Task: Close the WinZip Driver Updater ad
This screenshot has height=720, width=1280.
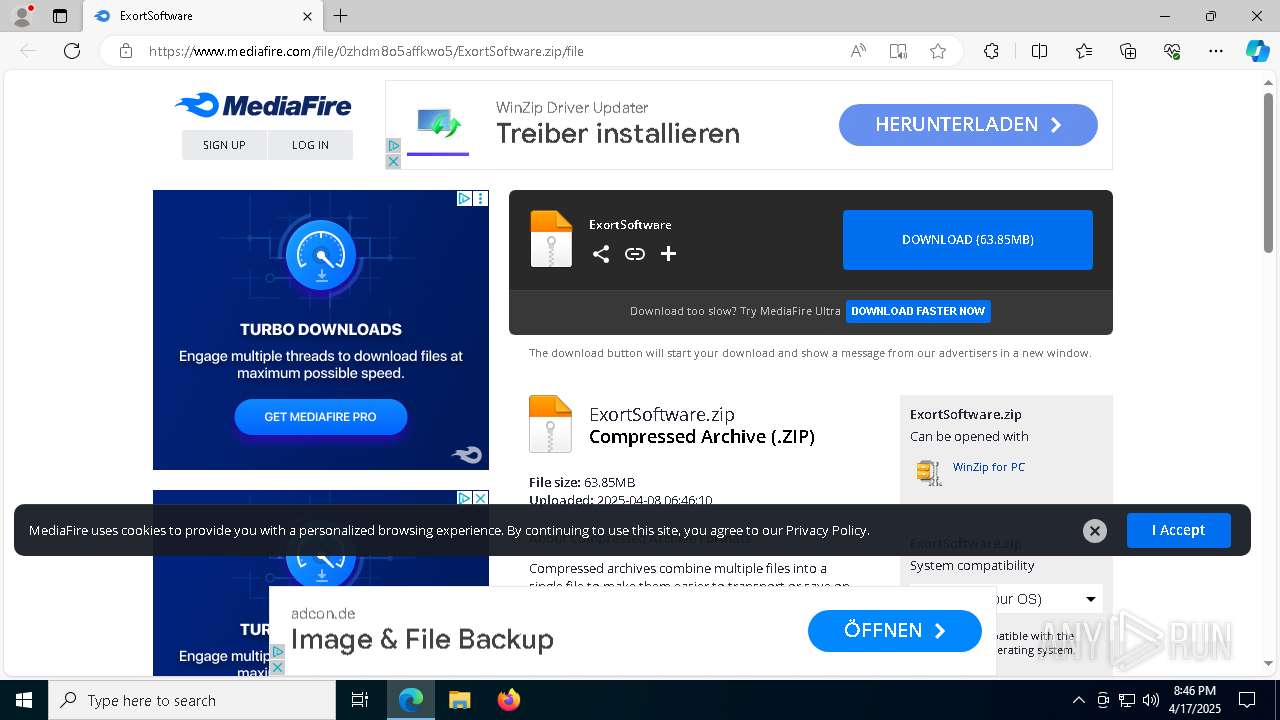Action: tap(393, 161)
